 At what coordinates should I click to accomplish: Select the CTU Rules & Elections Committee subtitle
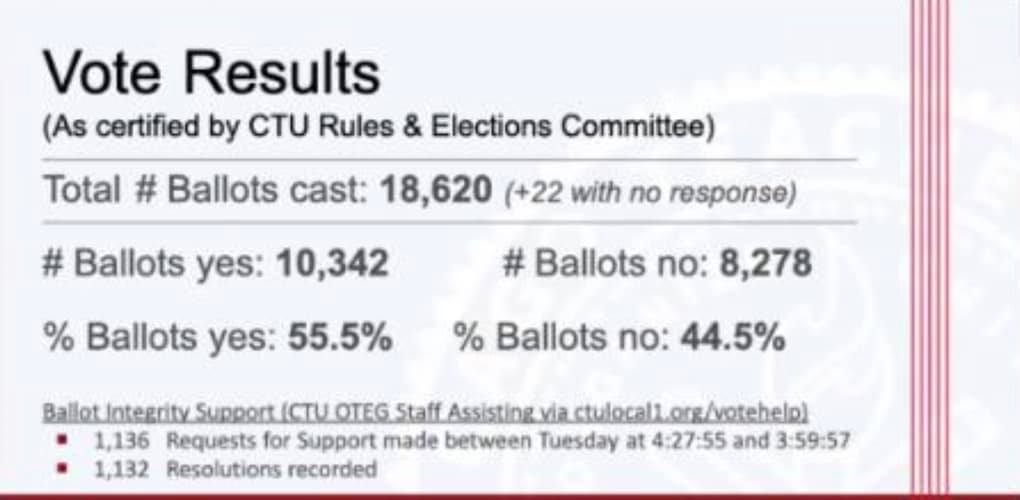[x=379, y=127]
